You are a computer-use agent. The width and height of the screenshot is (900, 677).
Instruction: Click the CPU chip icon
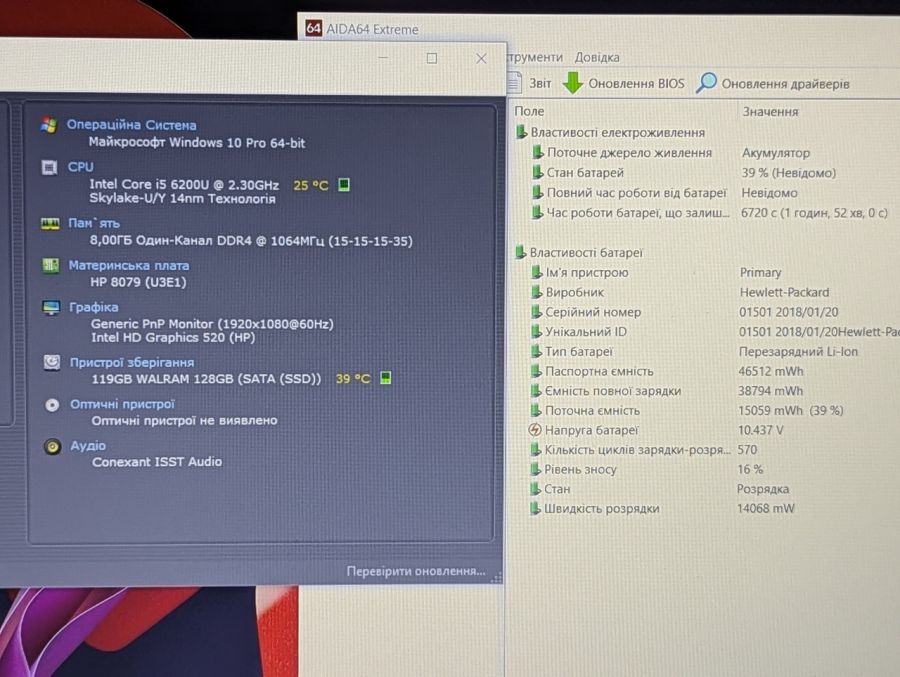pyautogui.click(x=49, y=167)
